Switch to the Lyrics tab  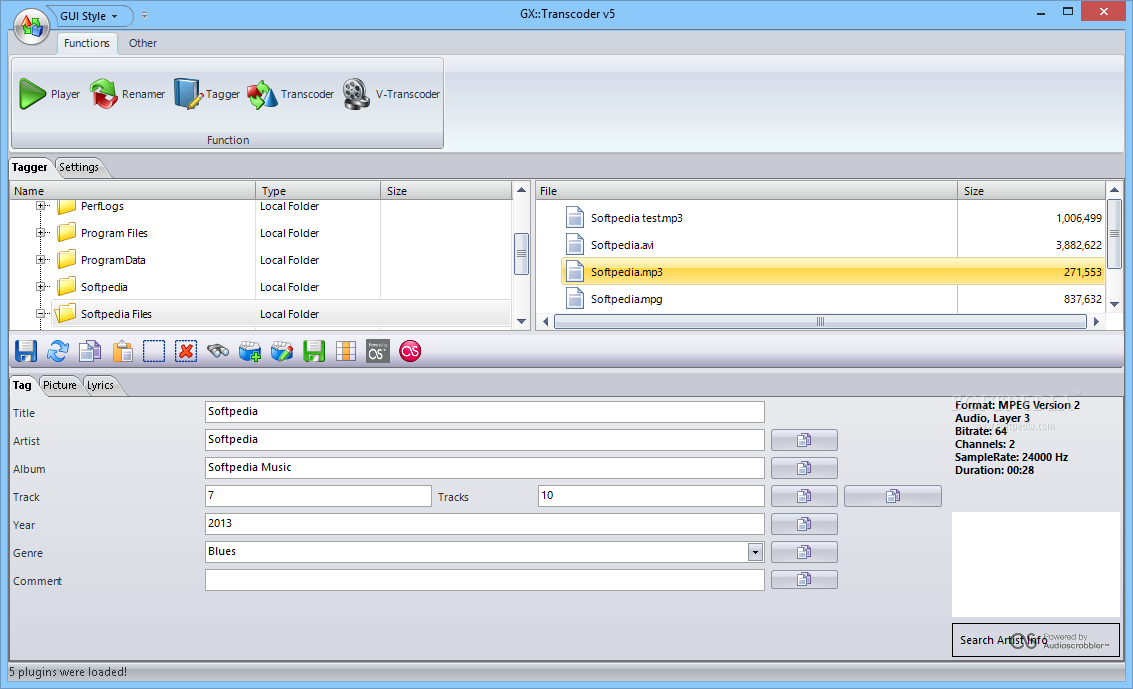pyautogui.click(x=100, y=386)
